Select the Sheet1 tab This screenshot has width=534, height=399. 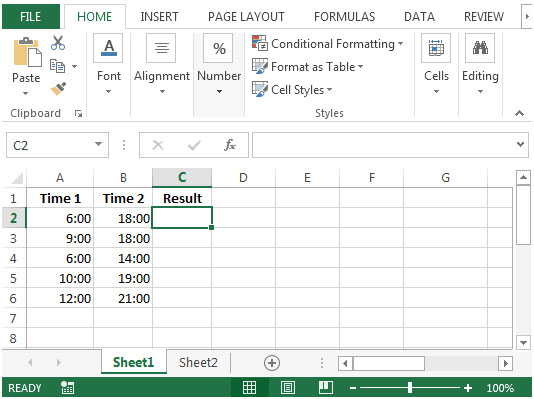click(134, 362)
